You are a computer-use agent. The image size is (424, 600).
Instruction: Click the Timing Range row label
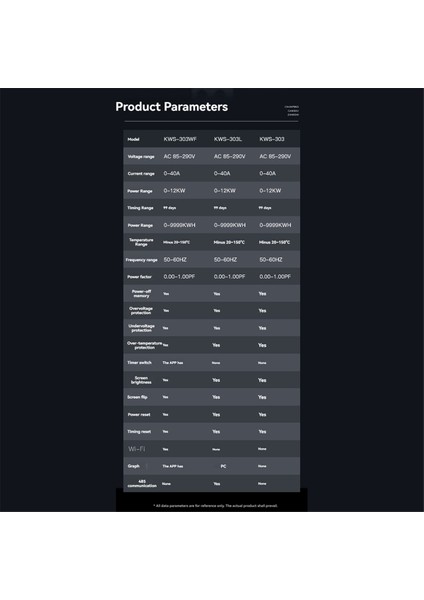[140, 208]
